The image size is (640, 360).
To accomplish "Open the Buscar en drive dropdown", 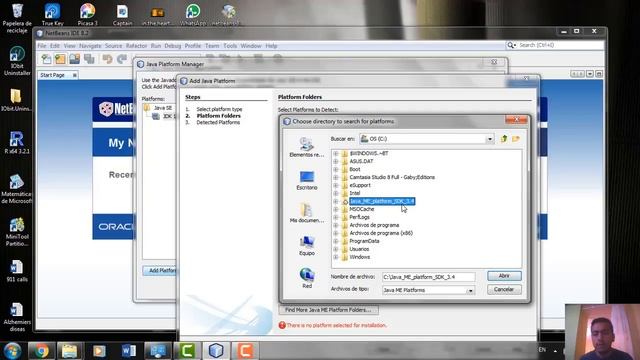I will click(x=490, y=139).
